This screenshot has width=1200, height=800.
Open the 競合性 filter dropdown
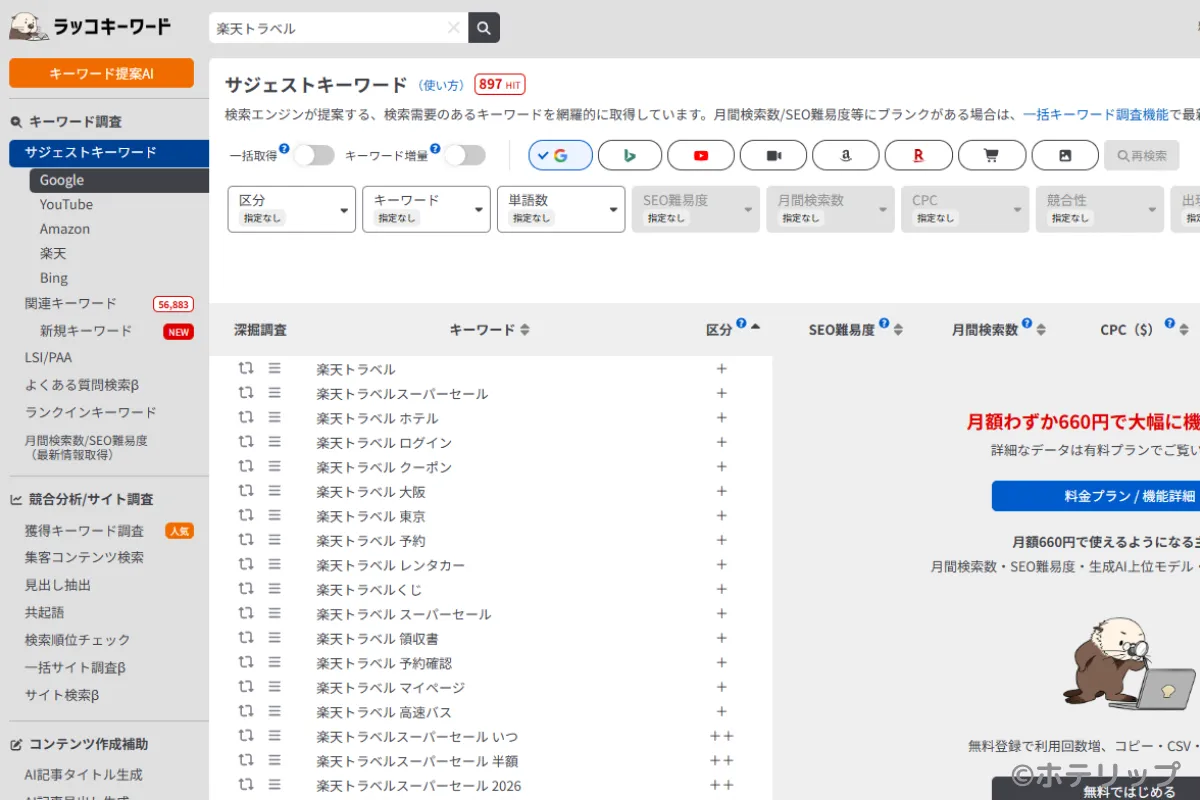[1099, 209]
